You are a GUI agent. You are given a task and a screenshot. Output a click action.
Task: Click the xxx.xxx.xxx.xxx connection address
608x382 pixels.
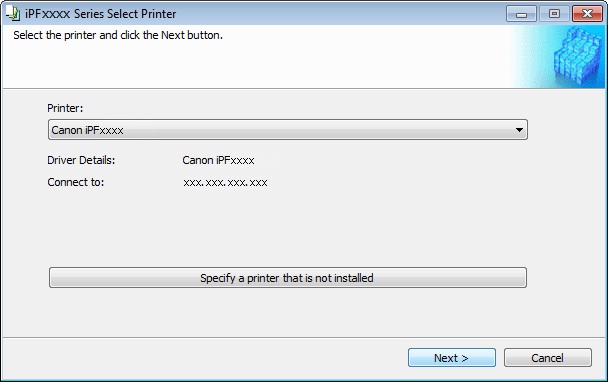[225, 183]
